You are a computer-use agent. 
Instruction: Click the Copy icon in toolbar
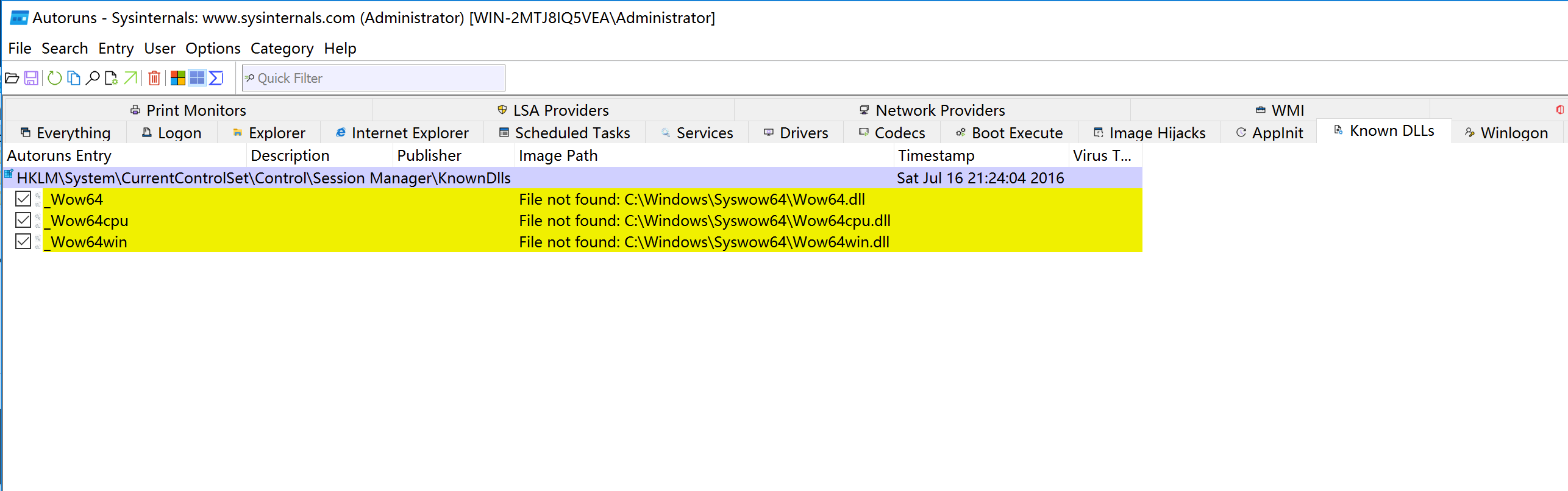point(74,78)
